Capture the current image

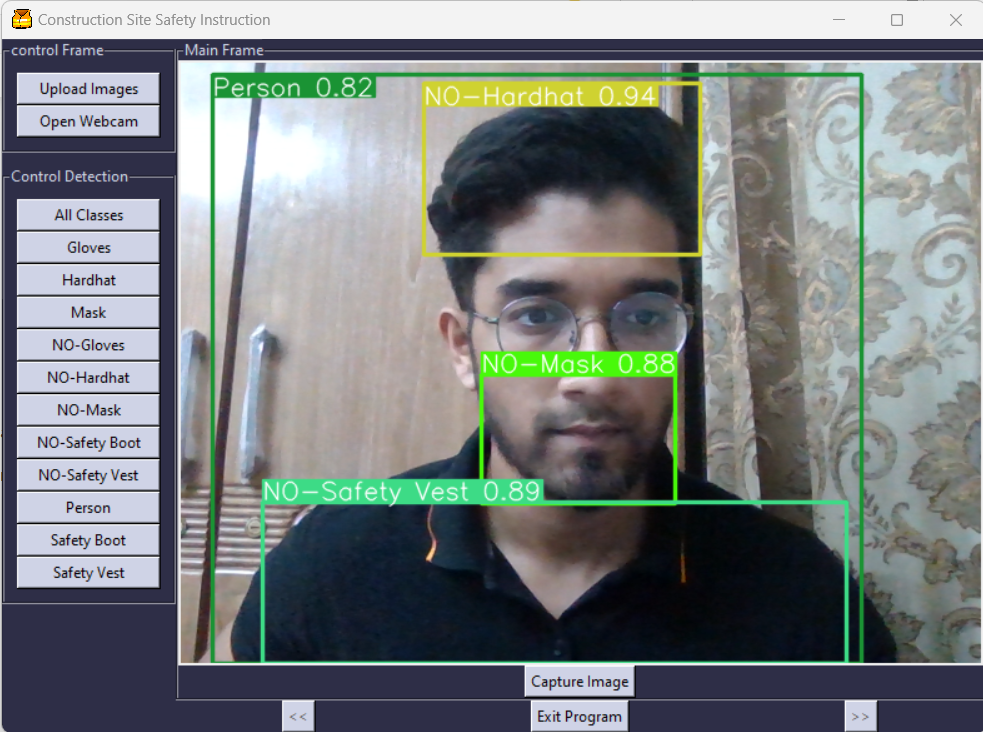tap(580, 682)
